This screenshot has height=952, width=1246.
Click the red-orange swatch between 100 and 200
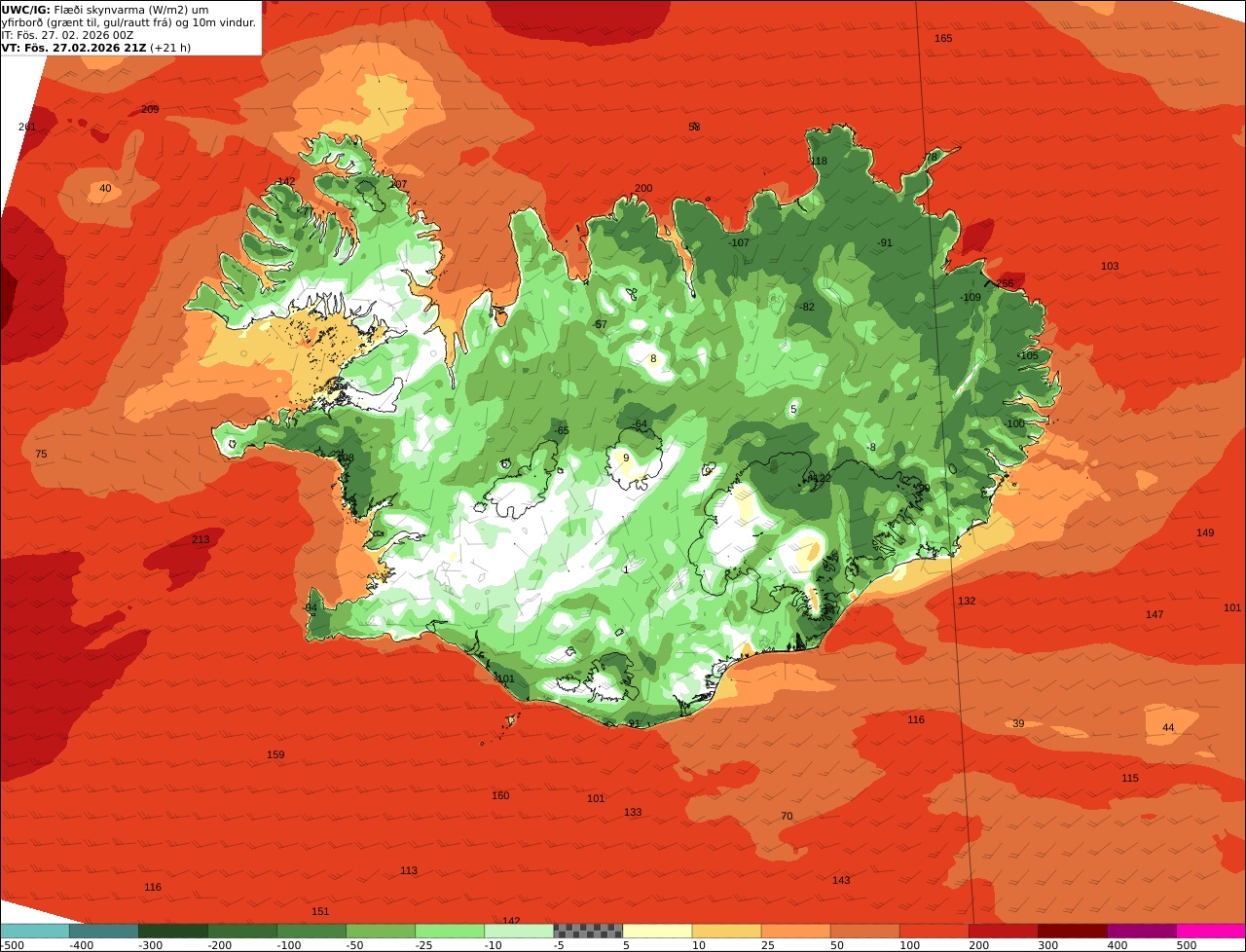(933, 931)
